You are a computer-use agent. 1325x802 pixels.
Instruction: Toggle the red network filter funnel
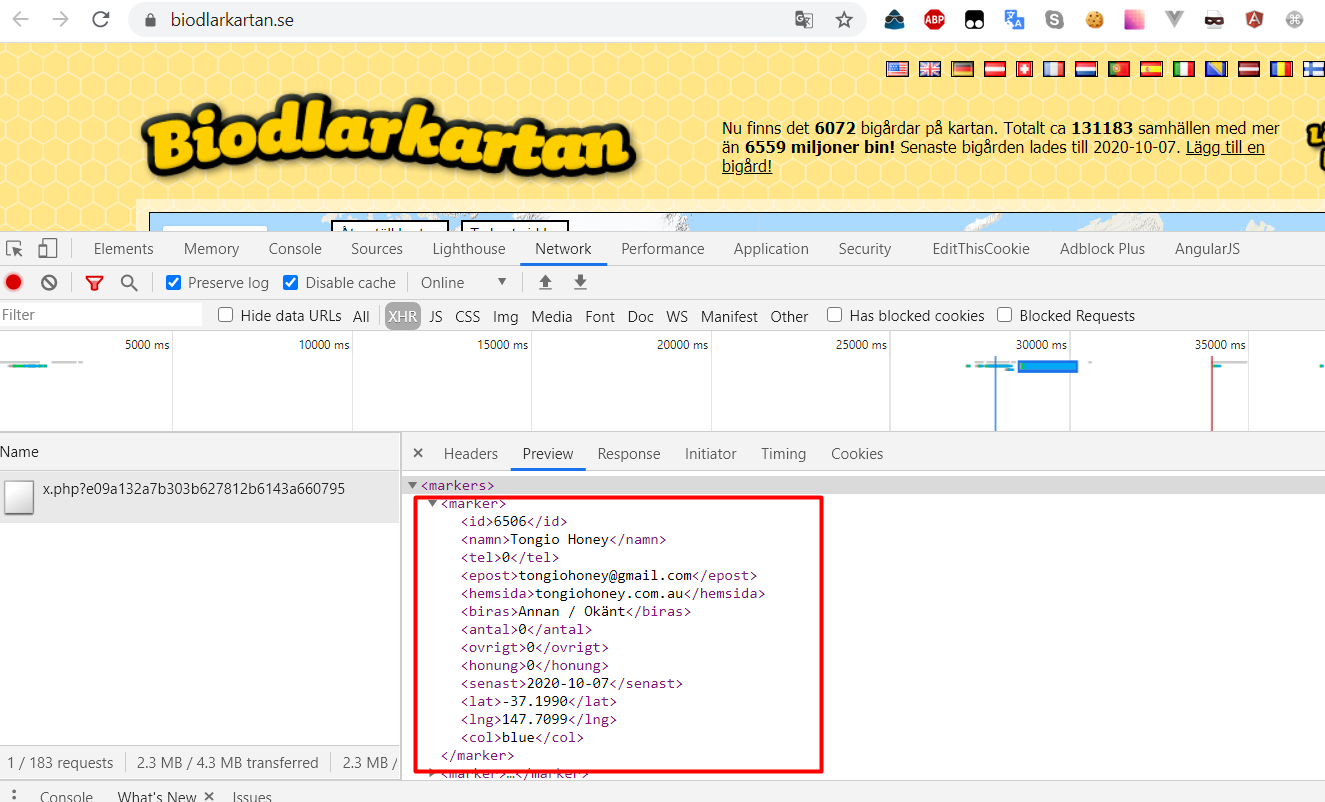(94, 283)
